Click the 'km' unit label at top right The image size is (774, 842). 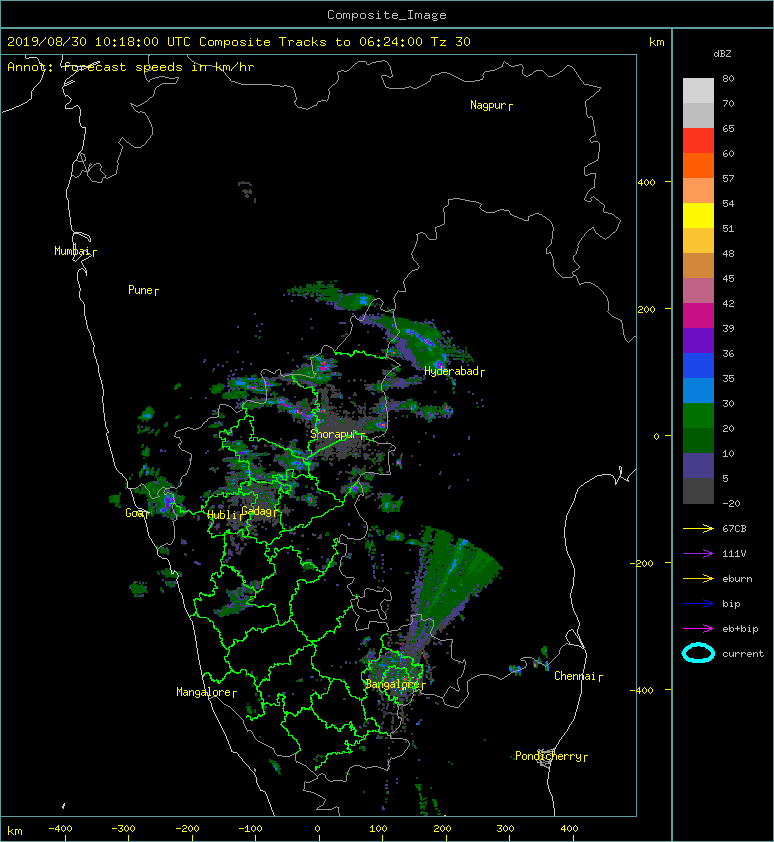(x=656, y=42)
